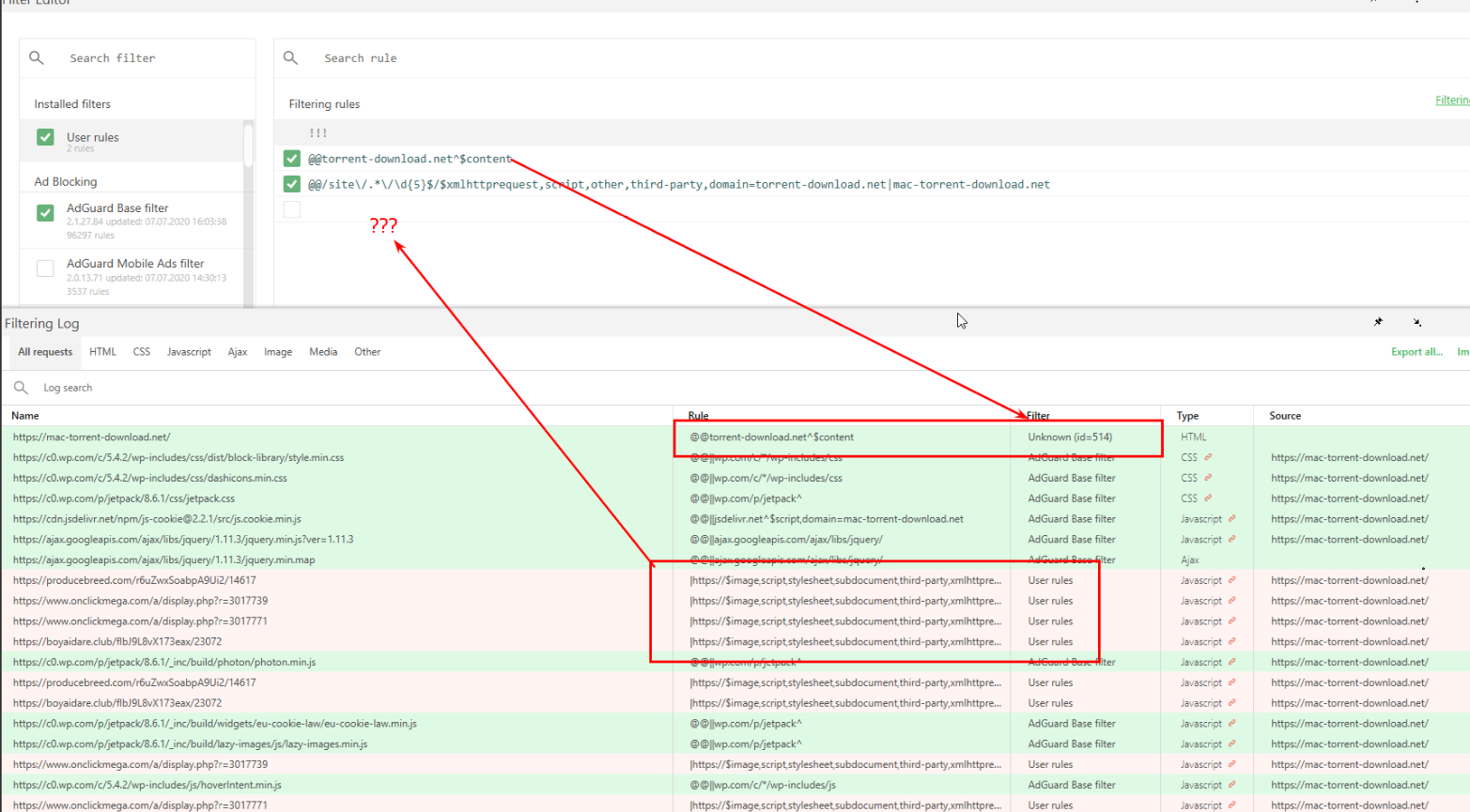Image resolution: width=1470 pixels, height=812 pixels.
Task: Select the dashicons.min.css log row name
Action: (150, 478)
